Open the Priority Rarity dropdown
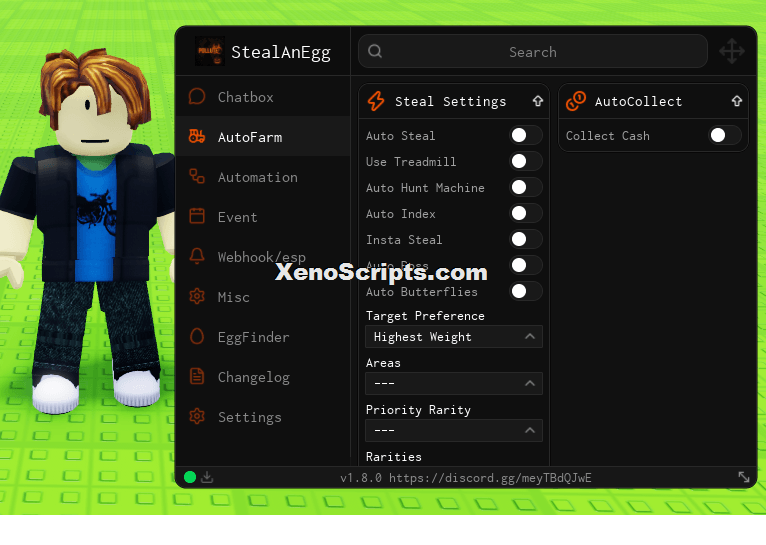The height and width of the screenshot is (545, 766). pyautogui.click(x=454, y=431)
